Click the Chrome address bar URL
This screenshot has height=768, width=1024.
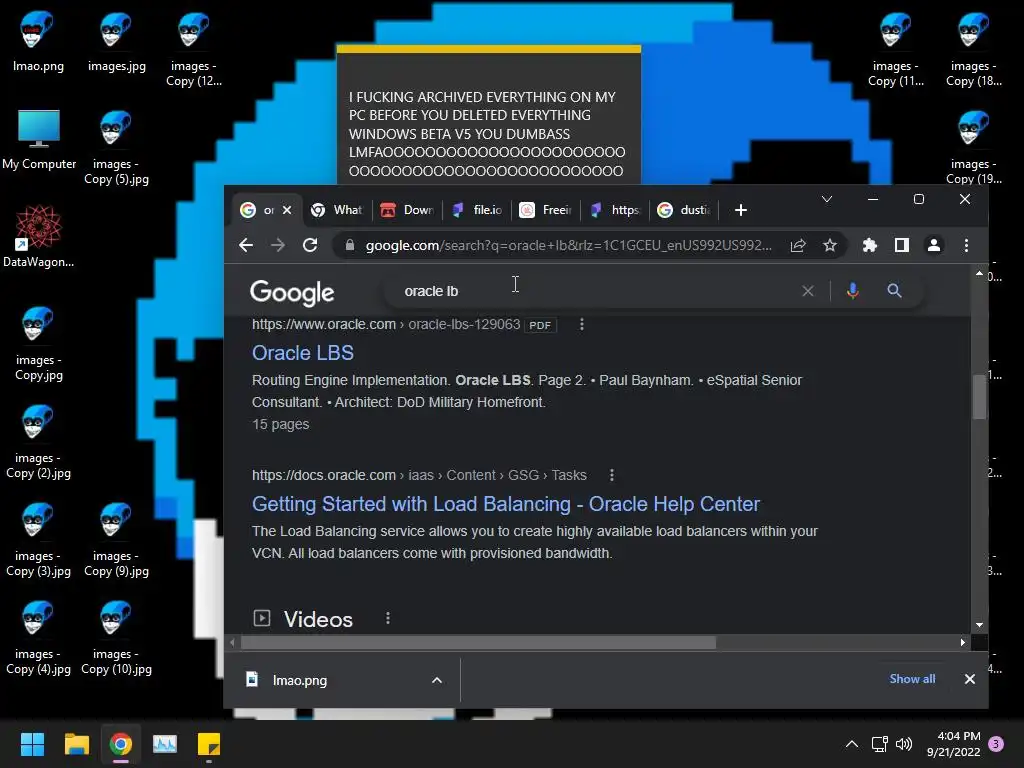(x=568, y=246)
